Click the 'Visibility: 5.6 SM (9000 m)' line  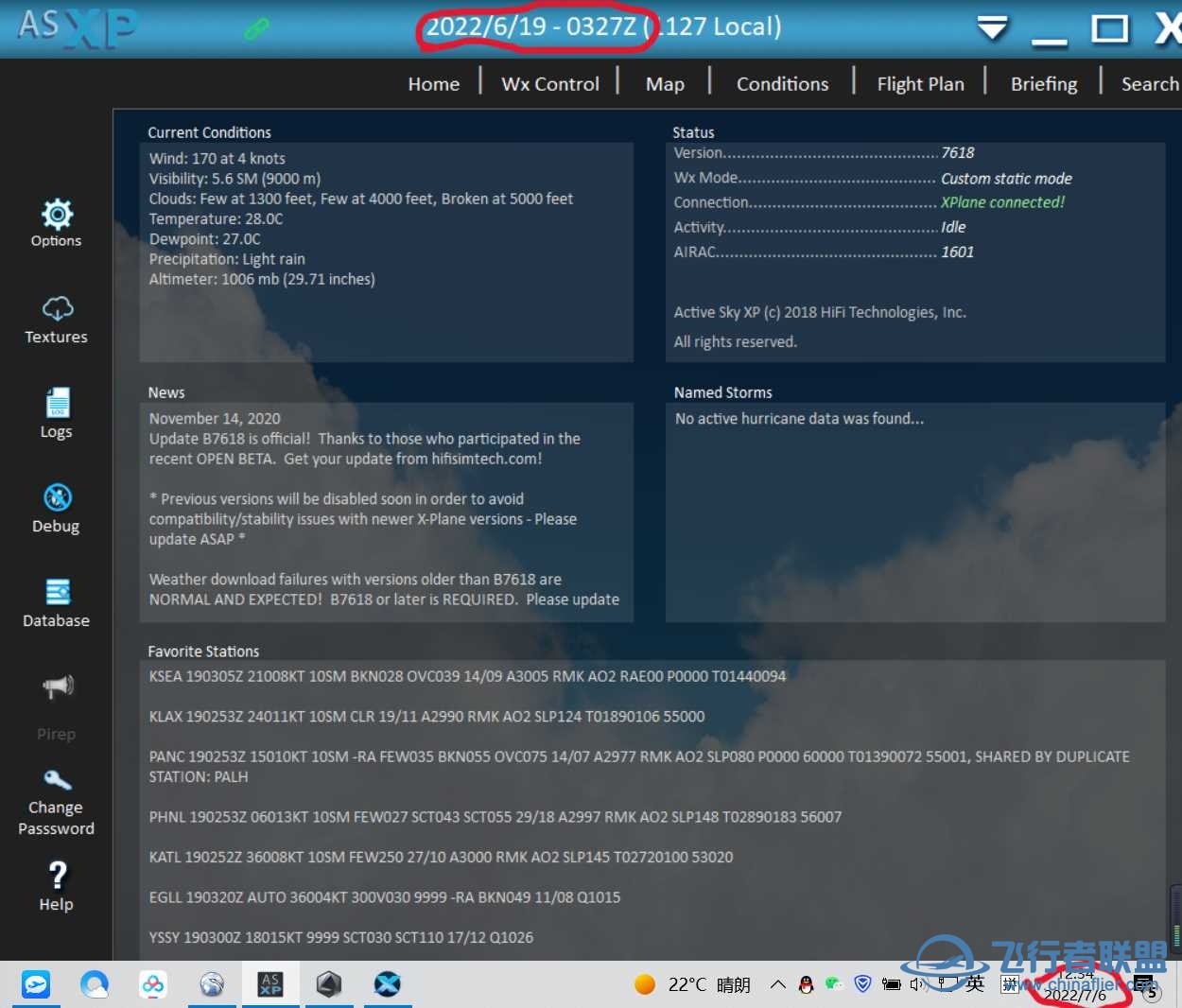[x=235, y=179]
